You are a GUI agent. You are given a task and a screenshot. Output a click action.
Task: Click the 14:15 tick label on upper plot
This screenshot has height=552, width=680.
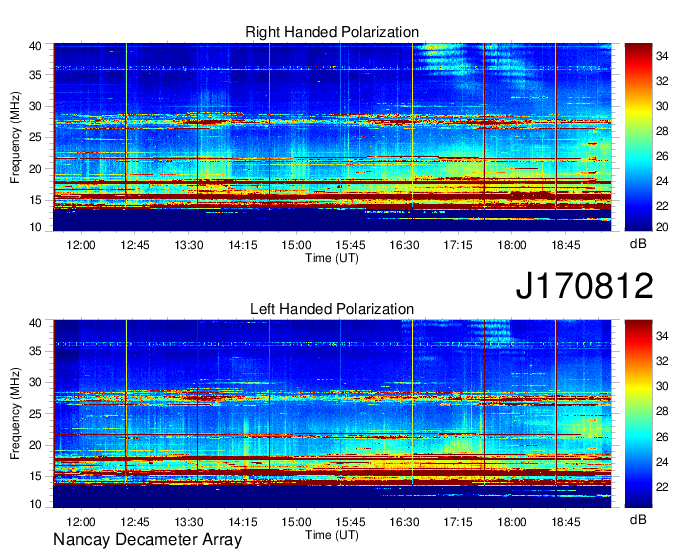click(243, 245)
